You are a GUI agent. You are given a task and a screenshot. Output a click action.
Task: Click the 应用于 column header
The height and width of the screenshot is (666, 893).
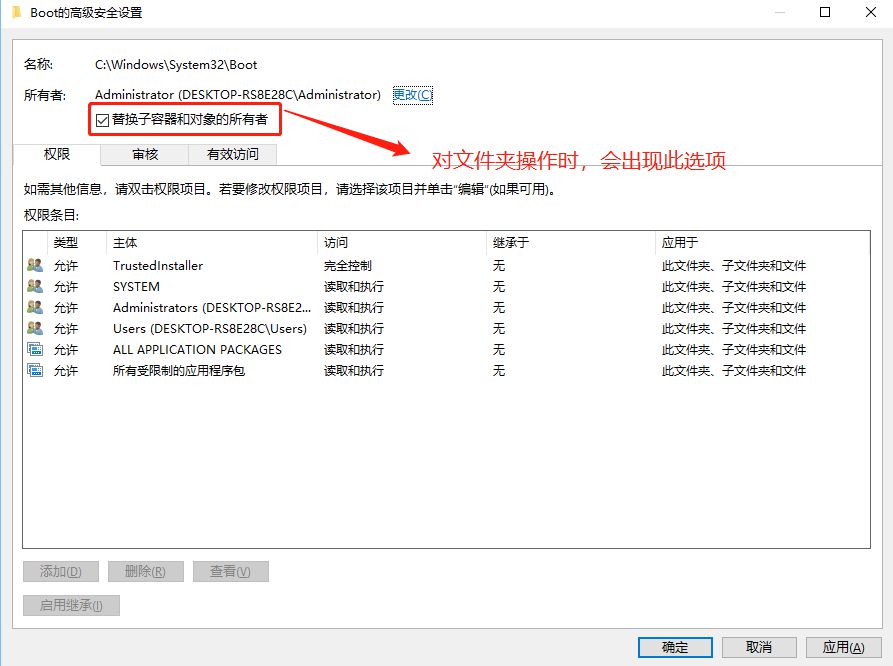tap(680, 243)
